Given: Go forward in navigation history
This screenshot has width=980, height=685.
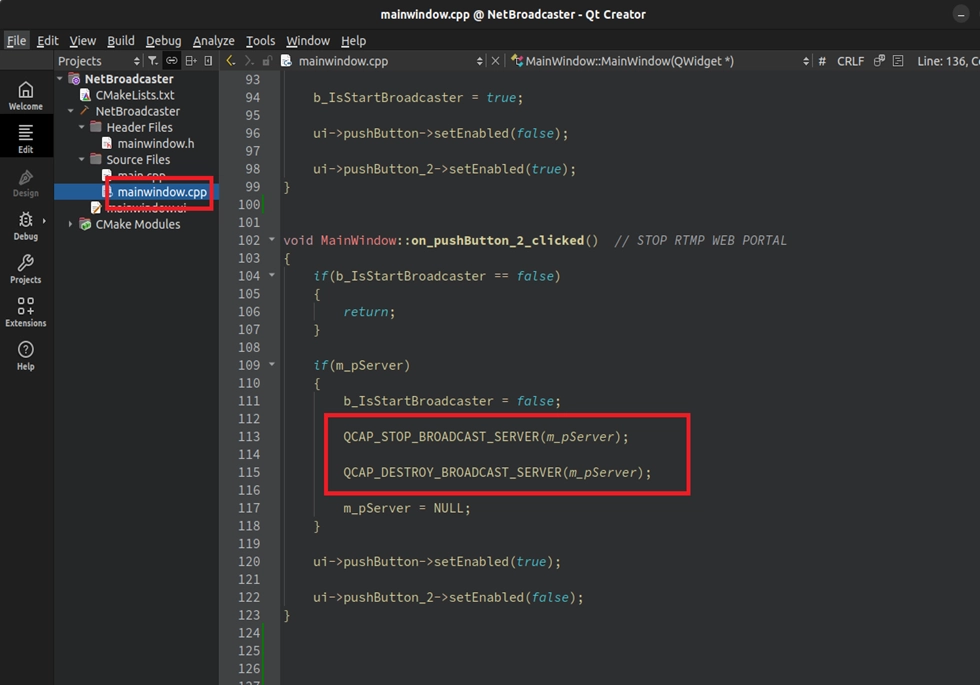Looking at the screenshot, I should coord(249,61).
